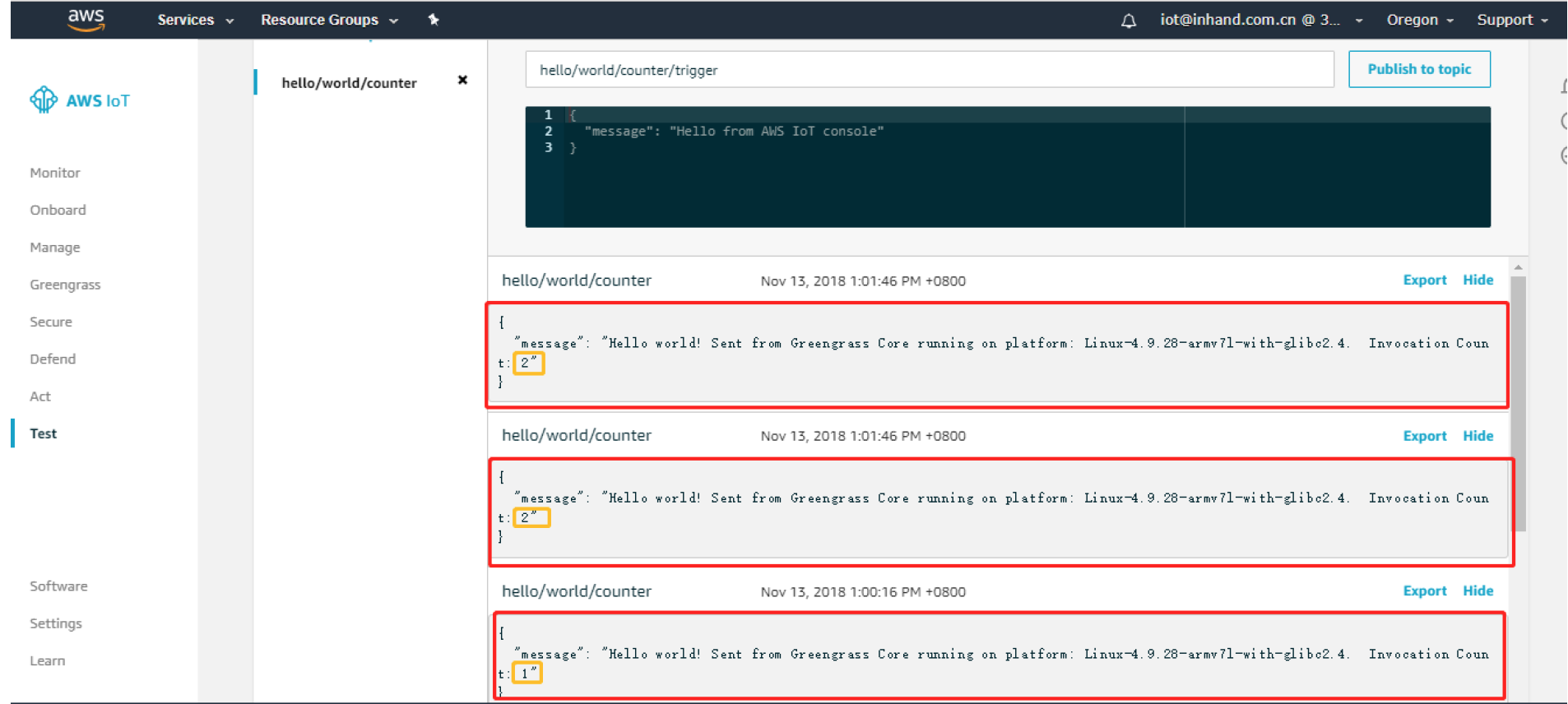Hide the topmost hello/world/counter message
The width and height of the screenshot is (1568, 704).
pos(1478,280)
